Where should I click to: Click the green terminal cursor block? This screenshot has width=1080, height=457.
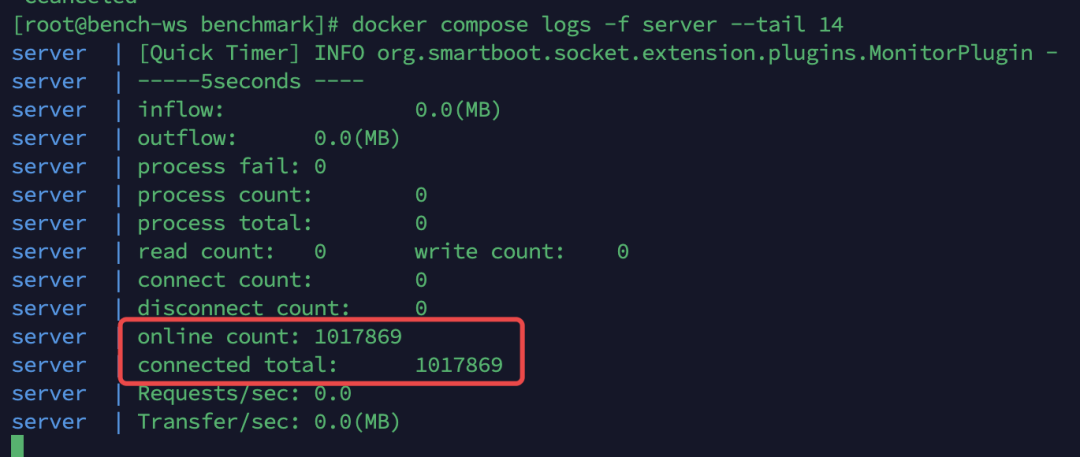[x=17, y=447]
